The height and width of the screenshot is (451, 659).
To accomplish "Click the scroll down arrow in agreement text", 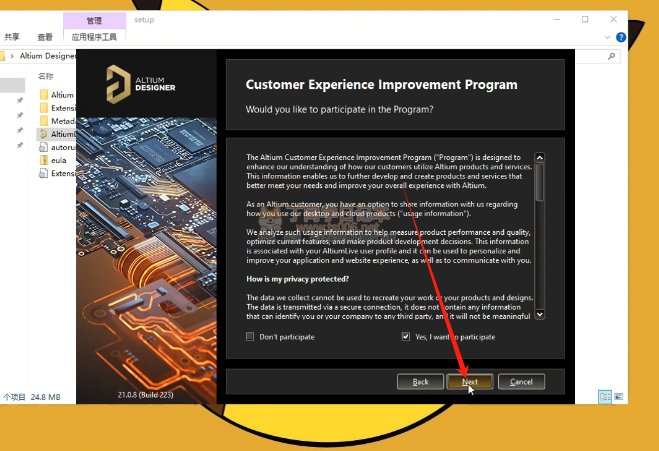I will click(x=540, y=314).
